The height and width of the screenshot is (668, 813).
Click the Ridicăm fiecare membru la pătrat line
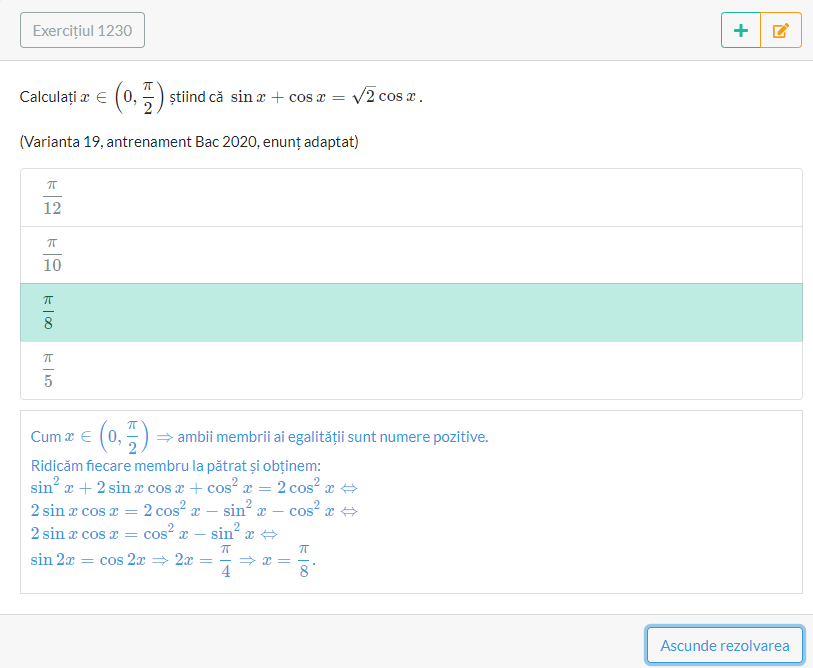(176, 465)
